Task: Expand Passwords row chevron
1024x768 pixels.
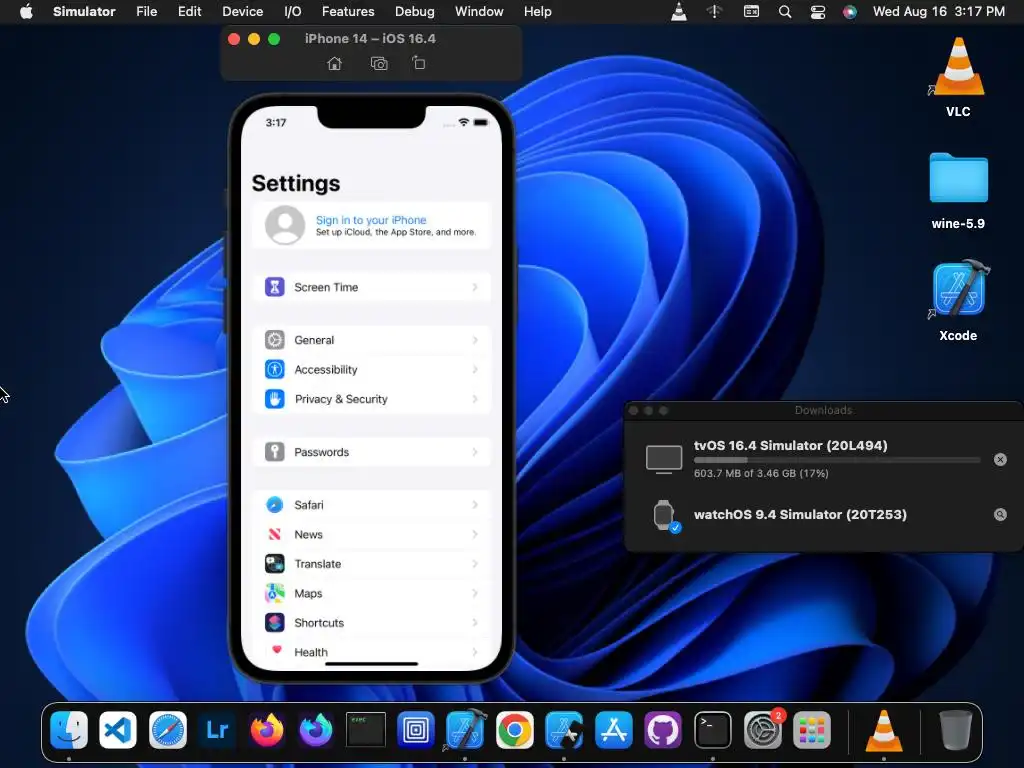Action: coord(475,452)
